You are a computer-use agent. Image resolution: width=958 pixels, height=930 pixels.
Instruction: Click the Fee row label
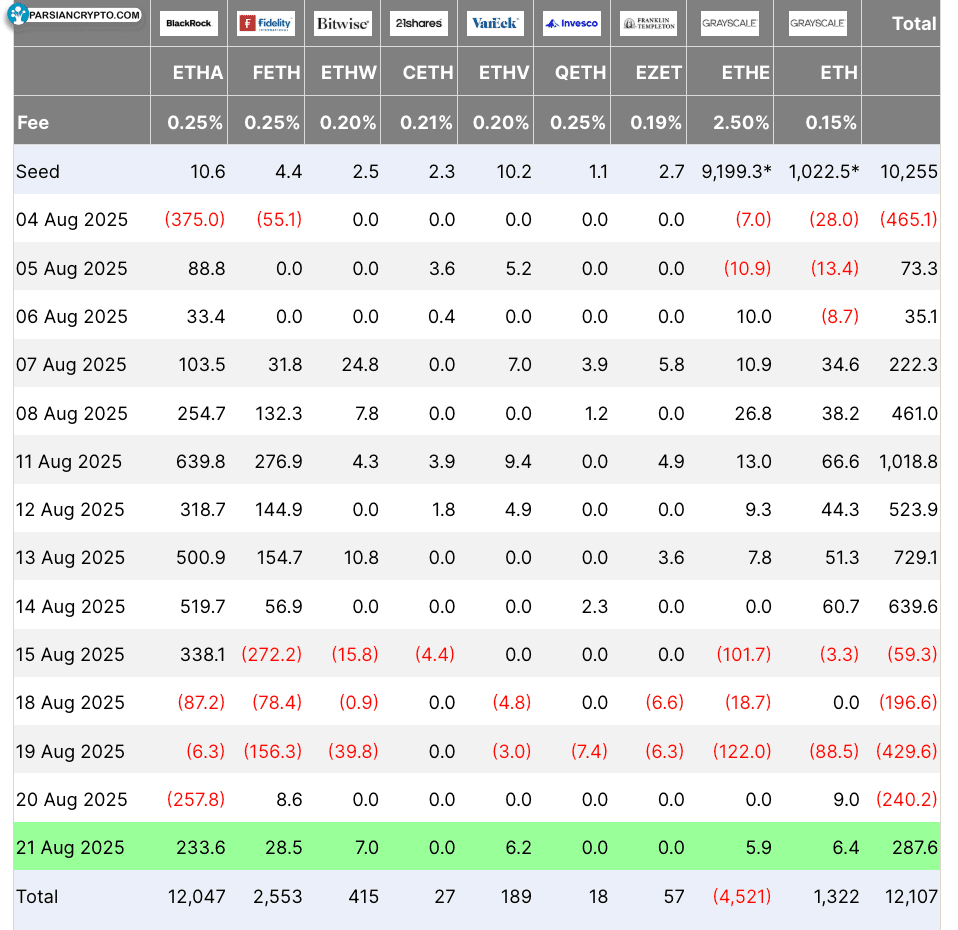tap(32, 123)
